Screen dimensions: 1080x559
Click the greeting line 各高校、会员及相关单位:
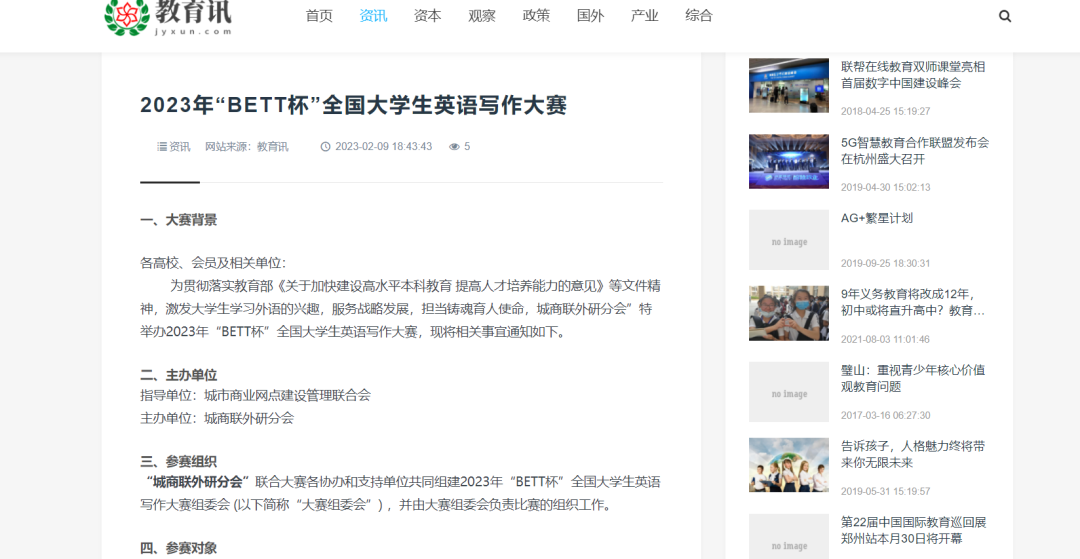pyautogui.click(x=213, y=263)
